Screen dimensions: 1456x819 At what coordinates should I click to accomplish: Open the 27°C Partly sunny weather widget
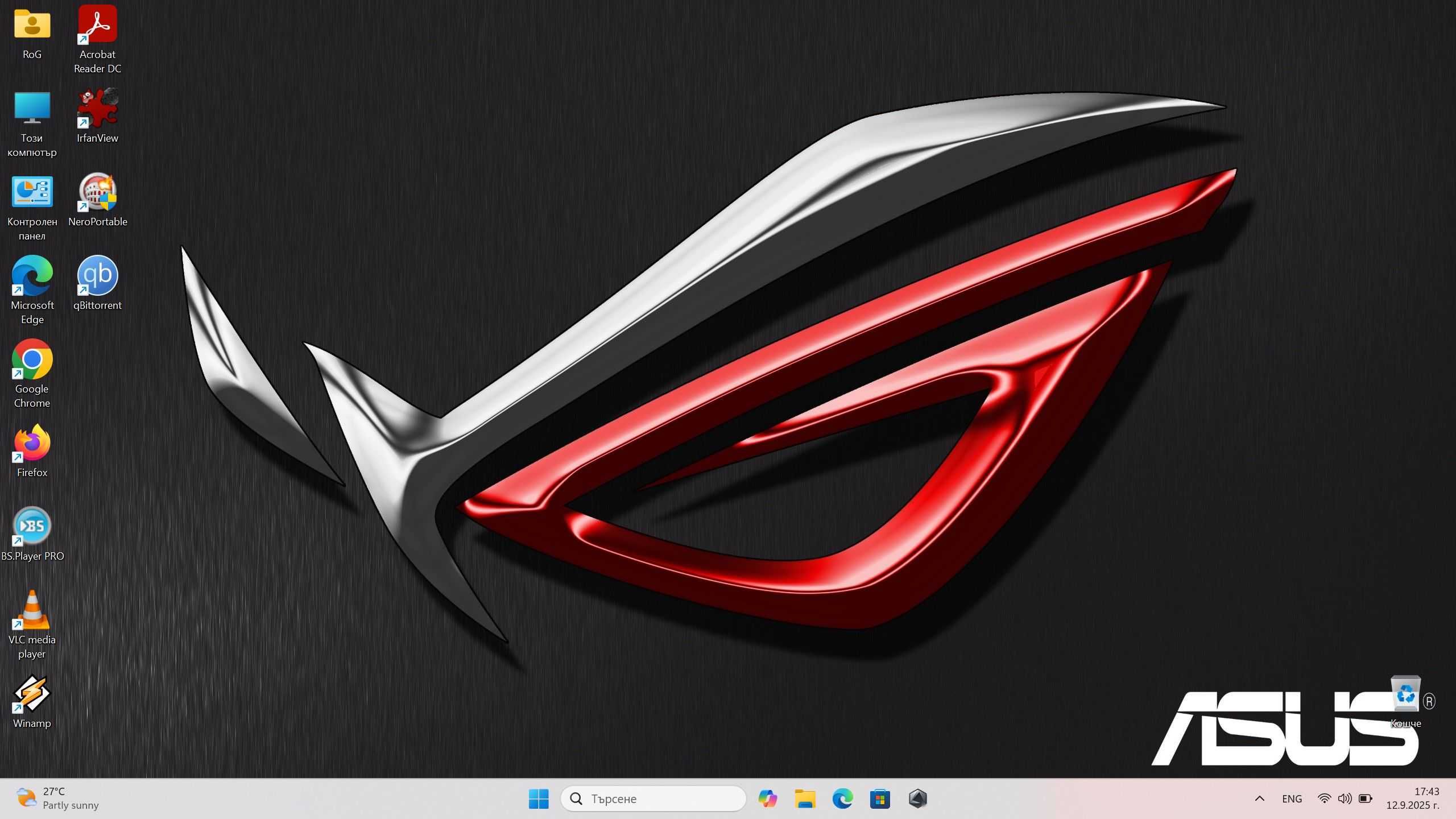click(57, 799)
